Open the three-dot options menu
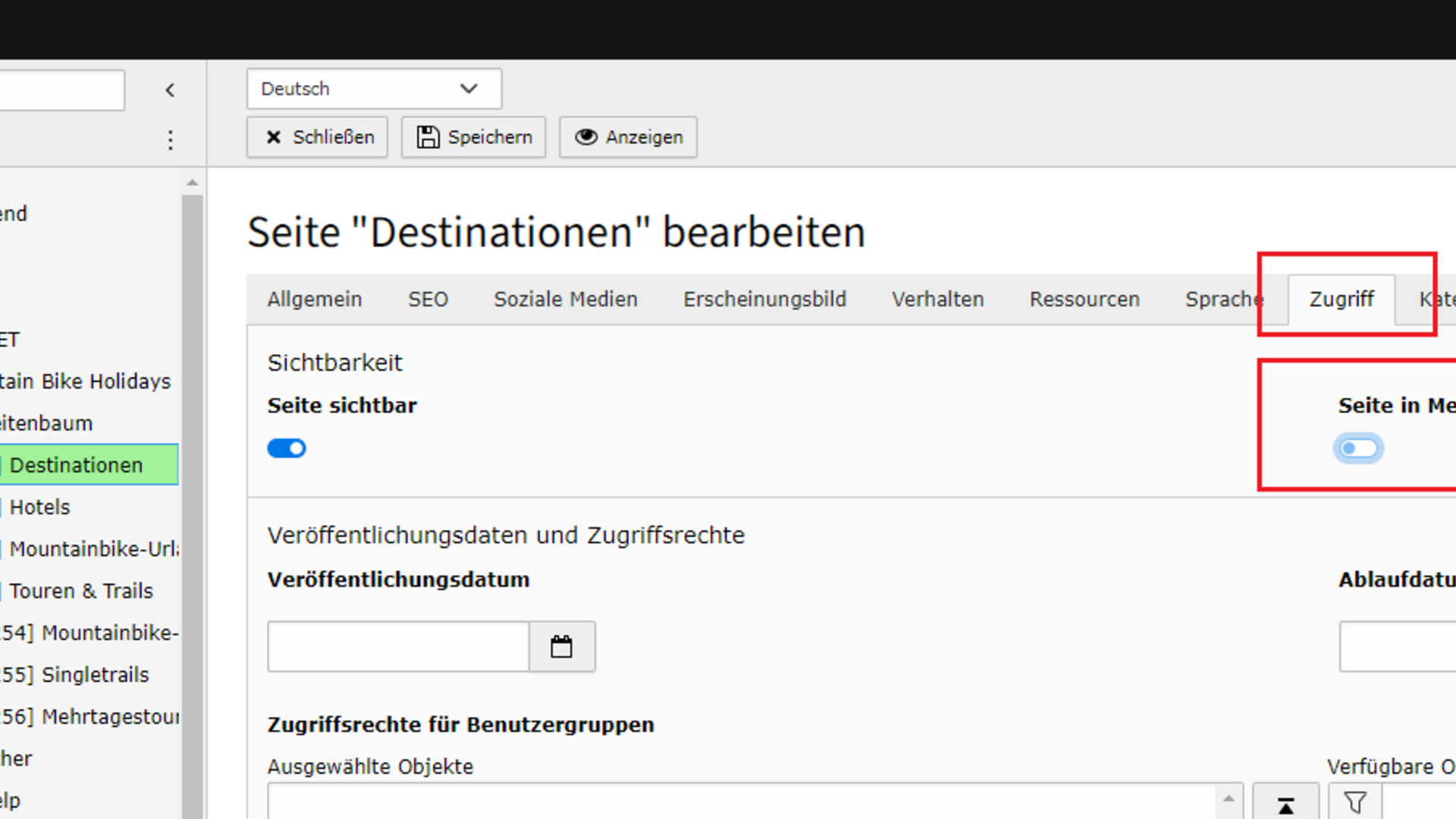This screenshot has width=1456, height=819. [x=170, y=140]
